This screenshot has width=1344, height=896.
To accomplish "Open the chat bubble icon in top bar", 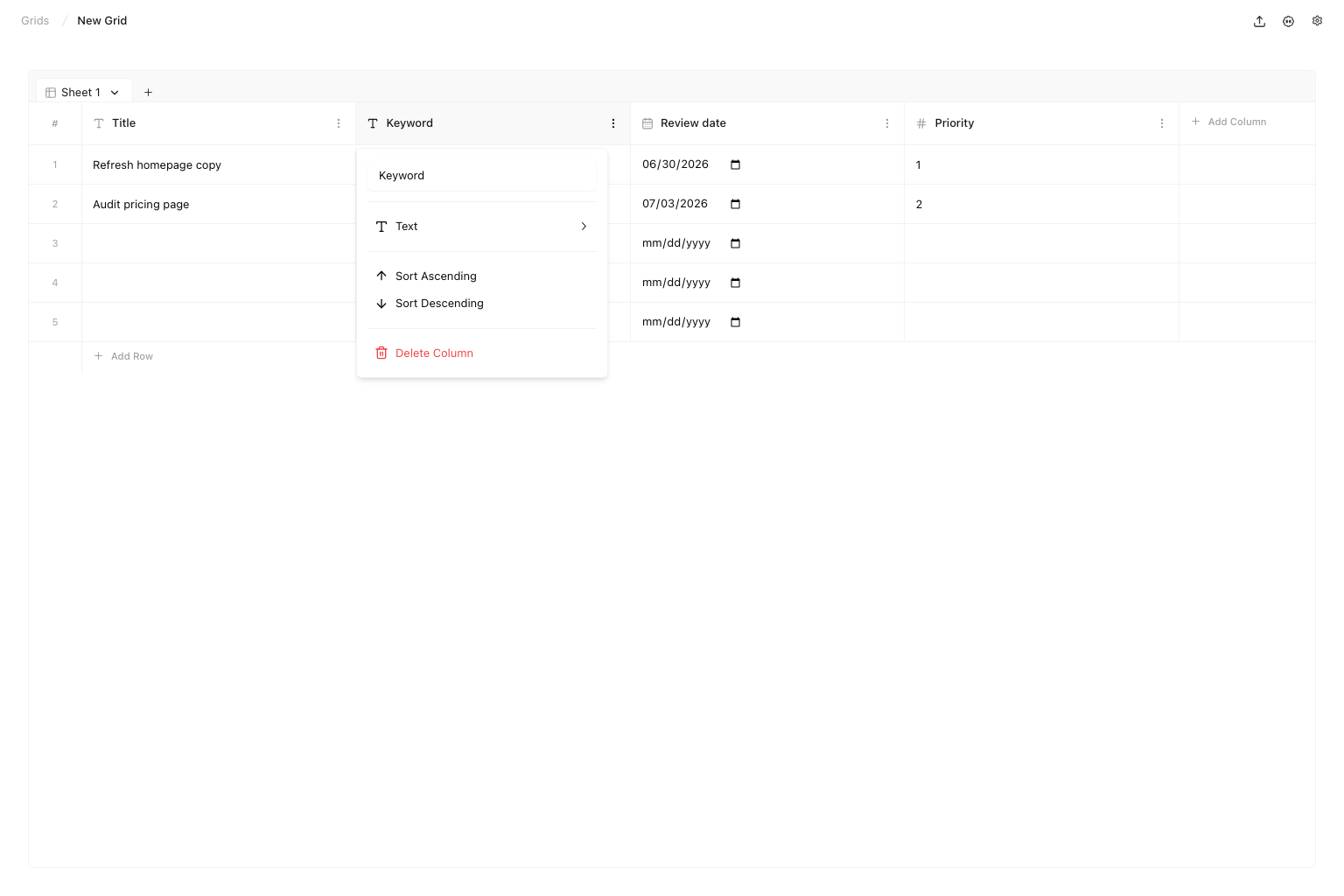I will tap(1288, 21).
